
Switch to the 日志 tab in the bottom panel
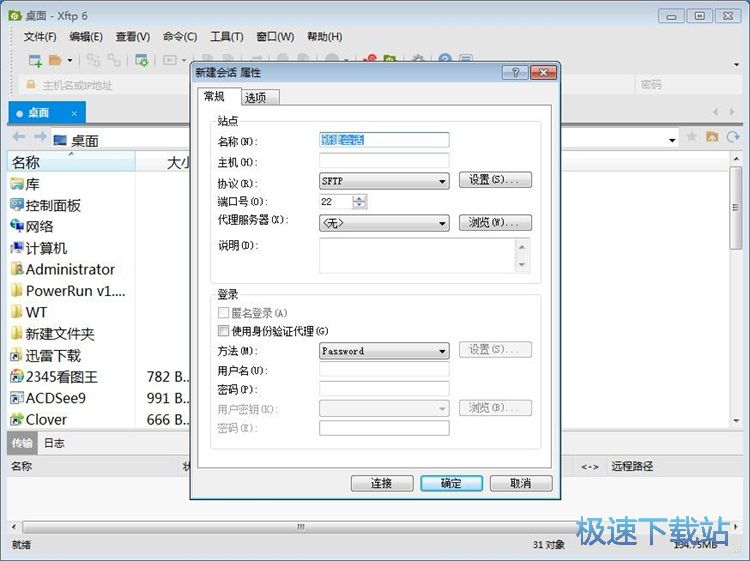[x=54, y=443]
